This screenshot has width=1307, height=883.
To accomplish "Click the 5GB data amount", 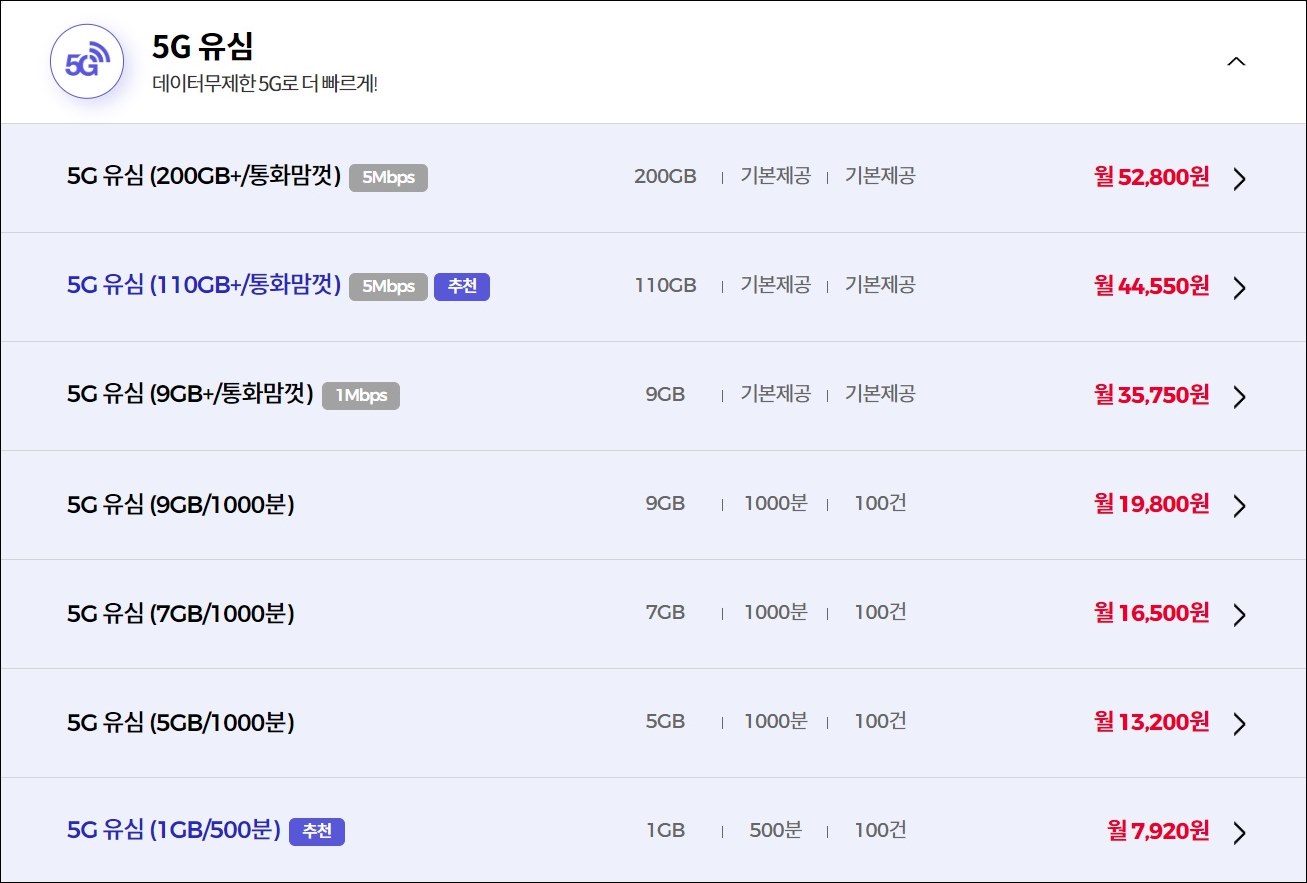I will tap(665, 722).
